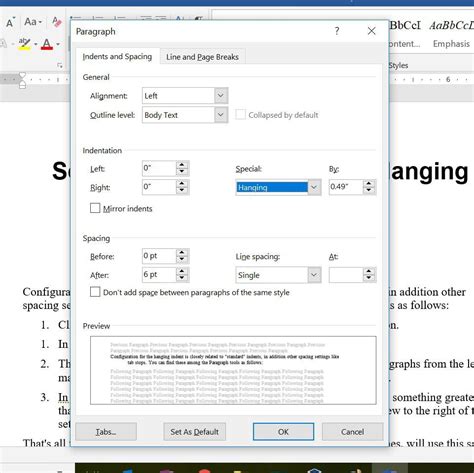Click the Styles group label

[x=398, y=65]
